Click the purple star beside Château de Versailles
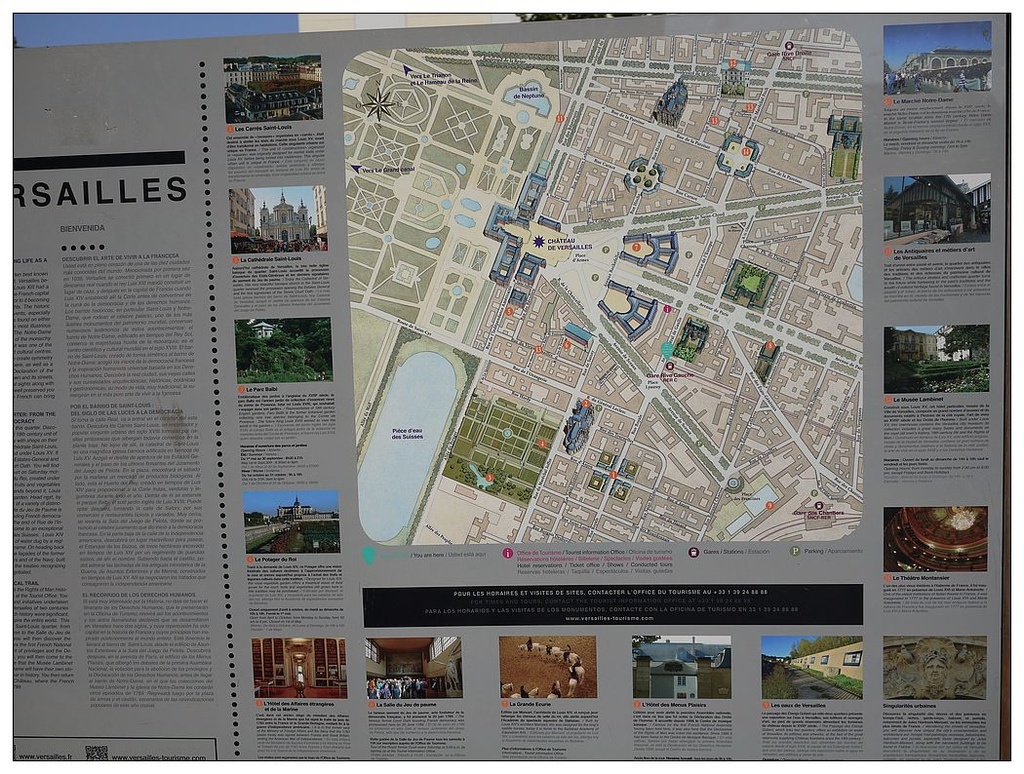This screenshot has height=774, width=1024. coord(539,242)
